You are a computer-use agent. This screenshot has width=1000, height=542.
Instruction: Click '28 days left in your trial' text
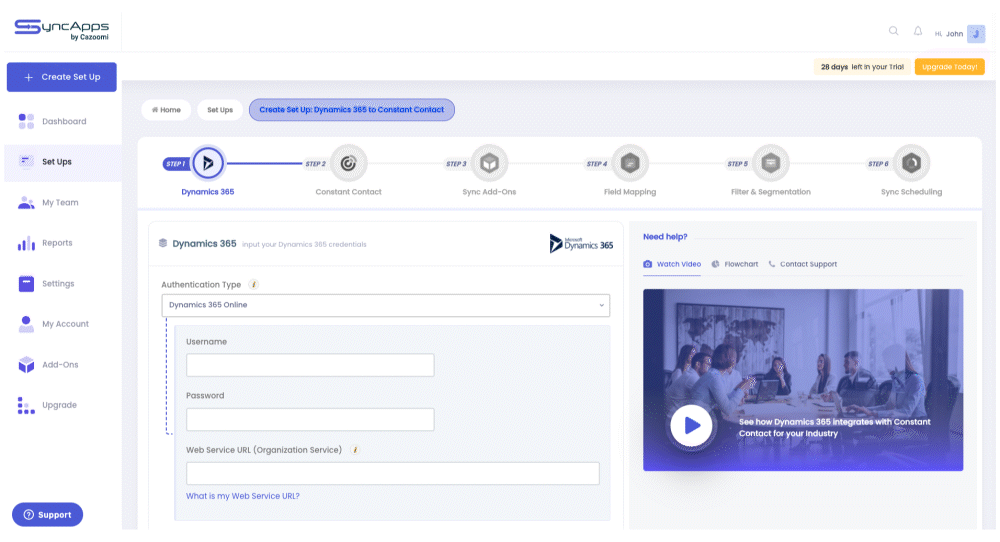pos(862,67)
